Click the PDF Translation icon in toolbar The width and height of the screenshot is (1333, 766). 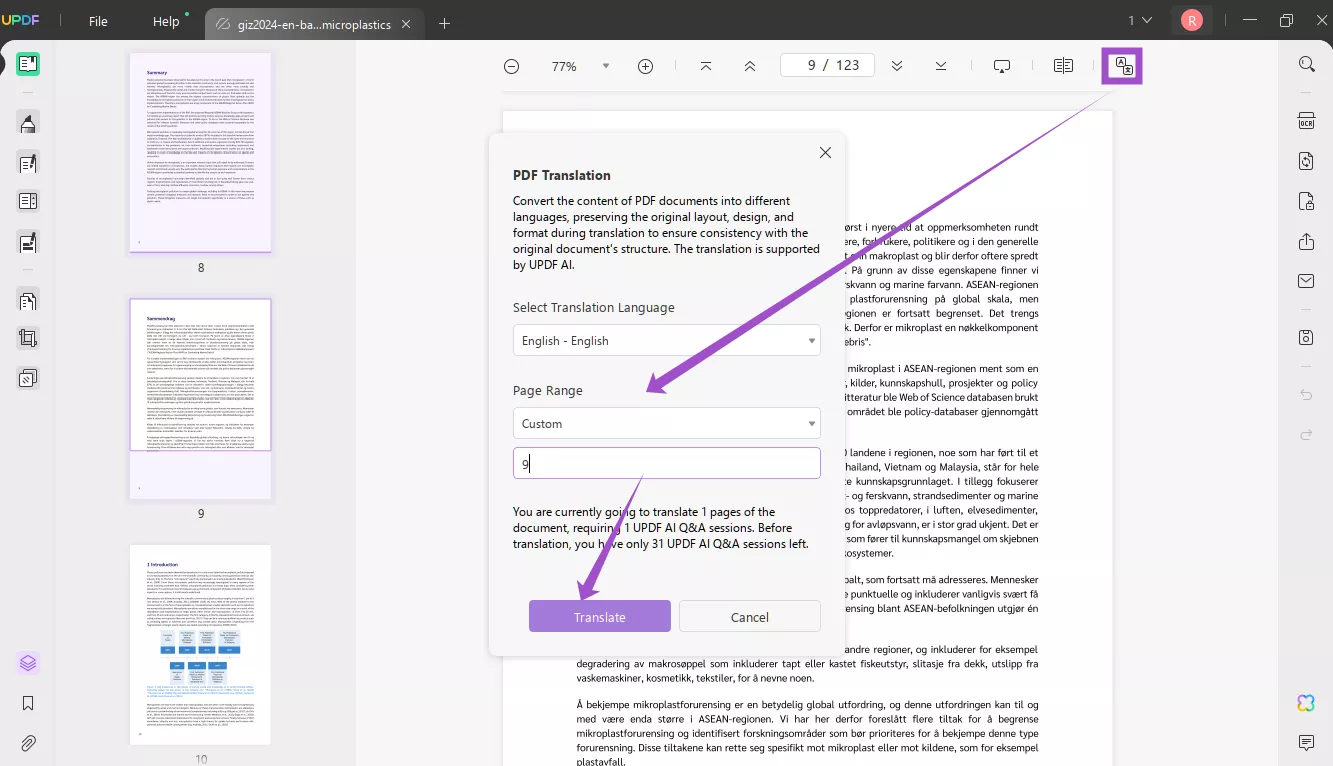tap(1123, 66)
